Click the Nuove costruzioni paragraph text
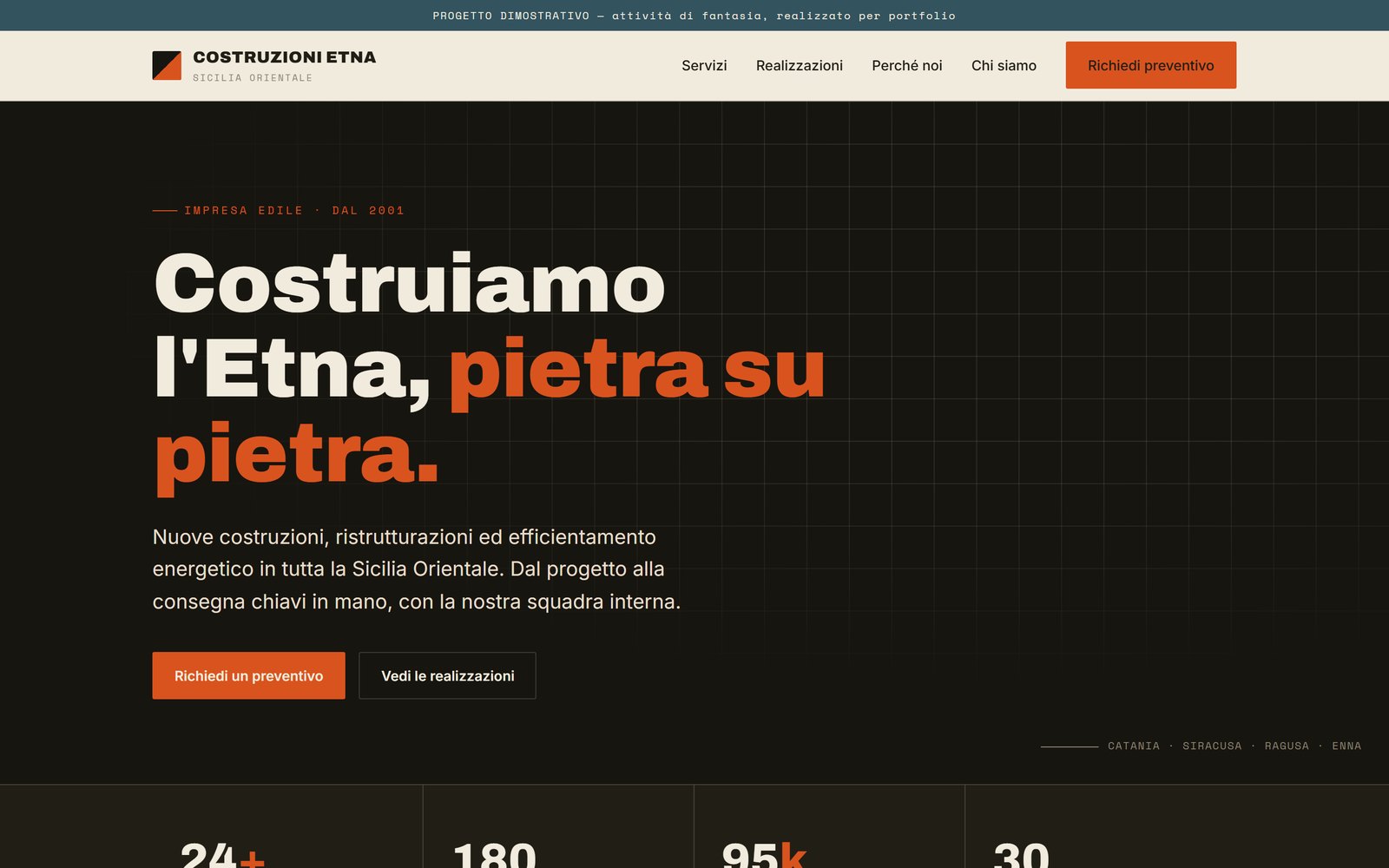 point(416,569)
